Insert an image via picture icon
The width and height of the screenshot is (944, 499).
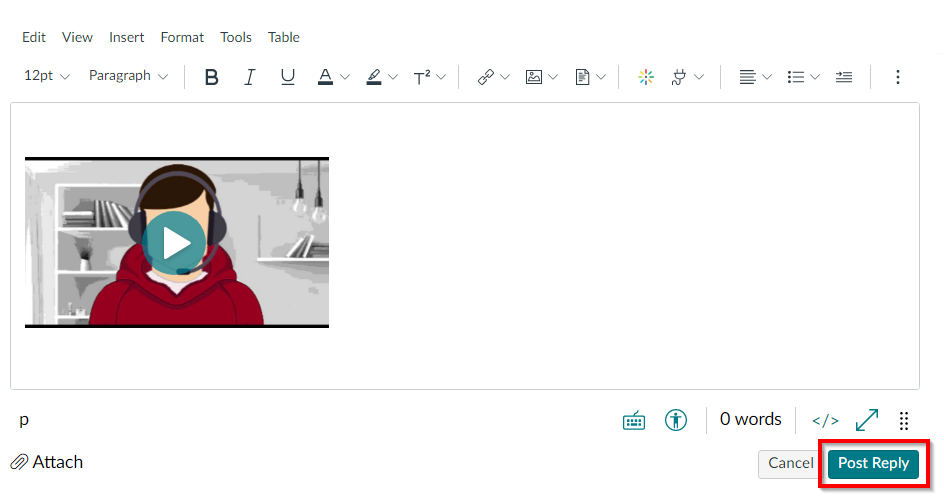[534, 77]
